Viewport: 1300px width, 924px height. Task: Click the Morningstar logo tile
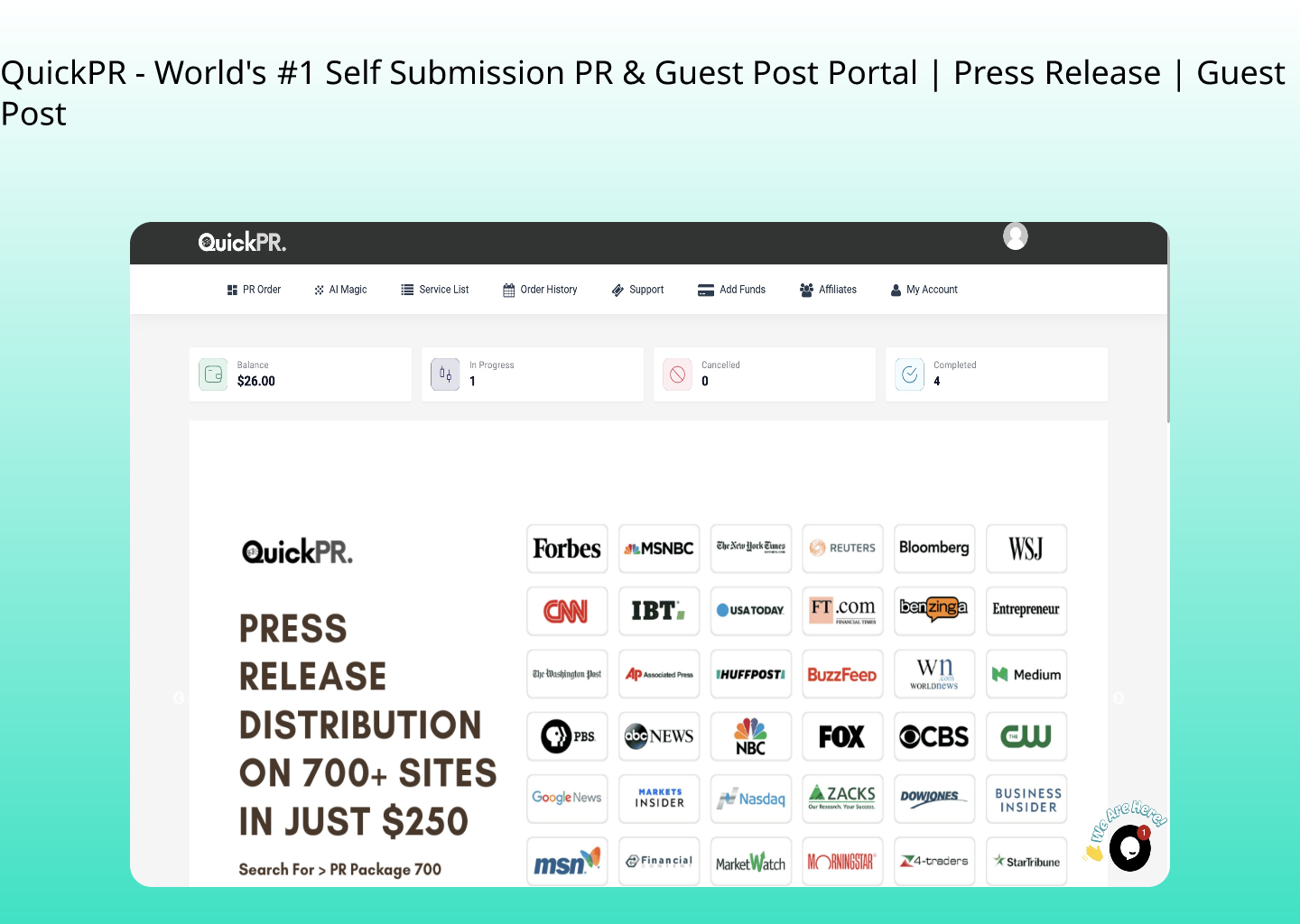click(842, 862)
